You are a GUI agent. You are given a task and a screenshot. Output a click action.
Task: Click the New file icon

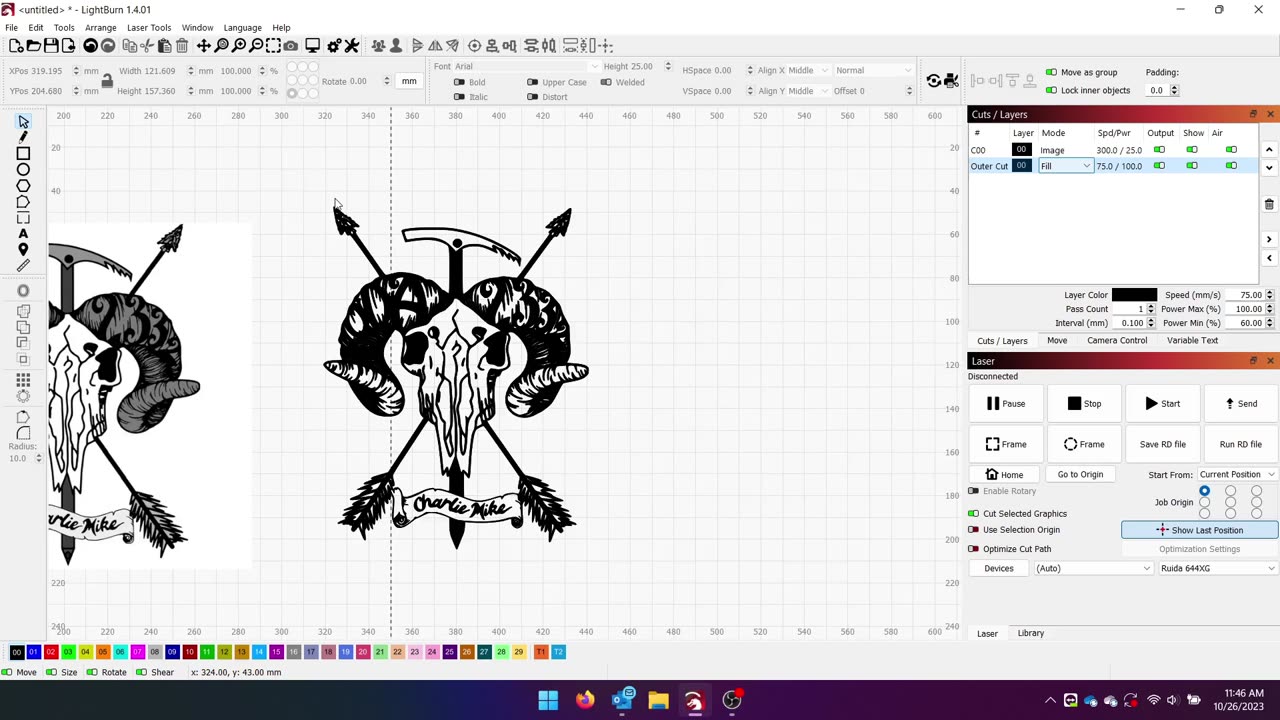coord(16,46)
